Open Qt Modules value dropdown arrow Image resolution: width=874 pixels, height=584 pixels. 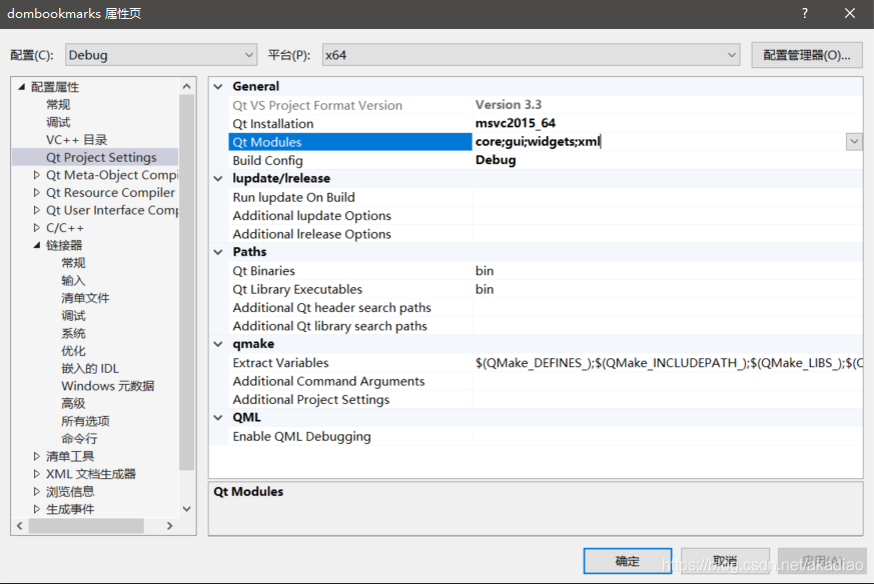coord(854,142)
